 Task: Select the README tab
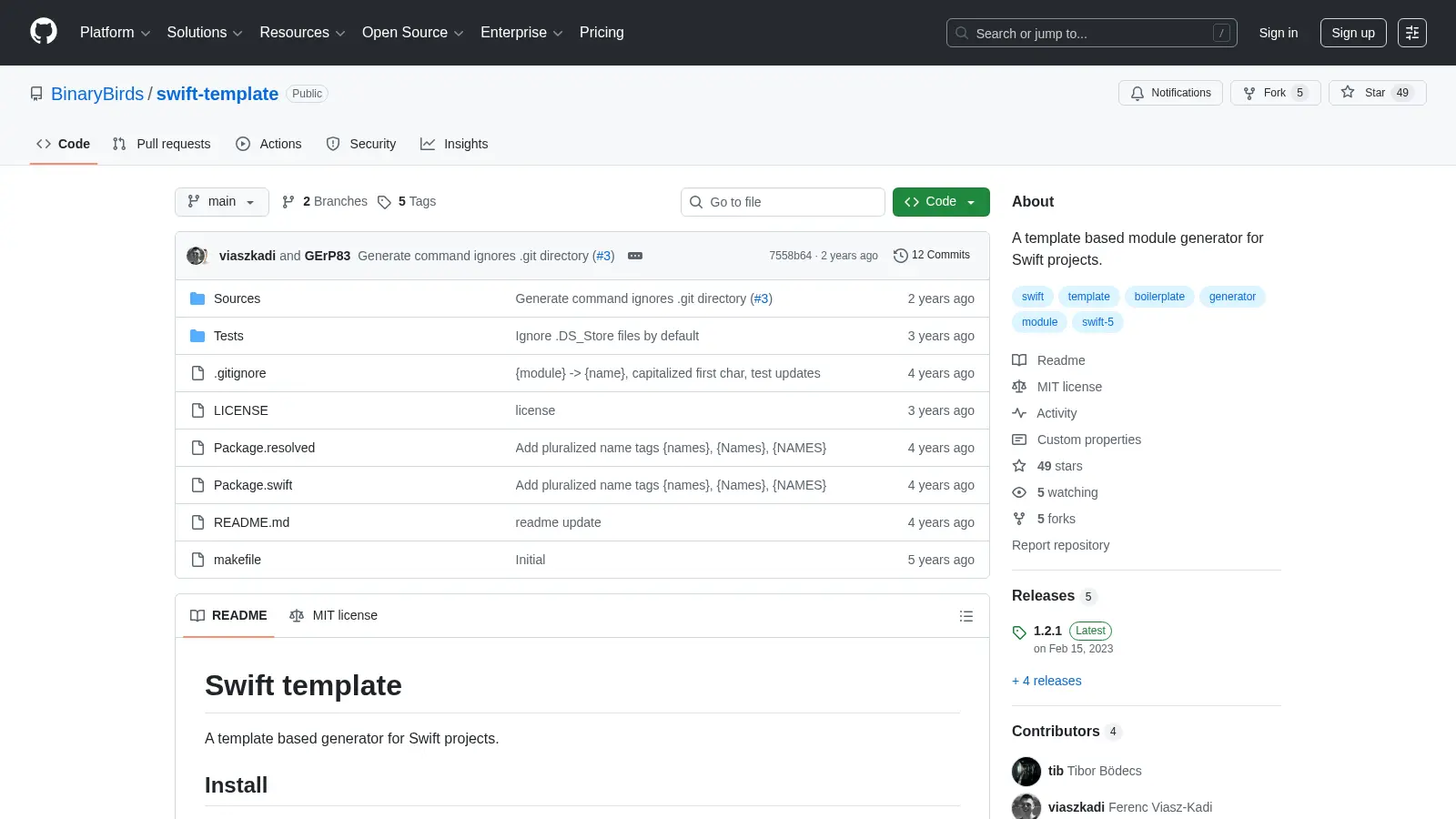pos(228,616)
